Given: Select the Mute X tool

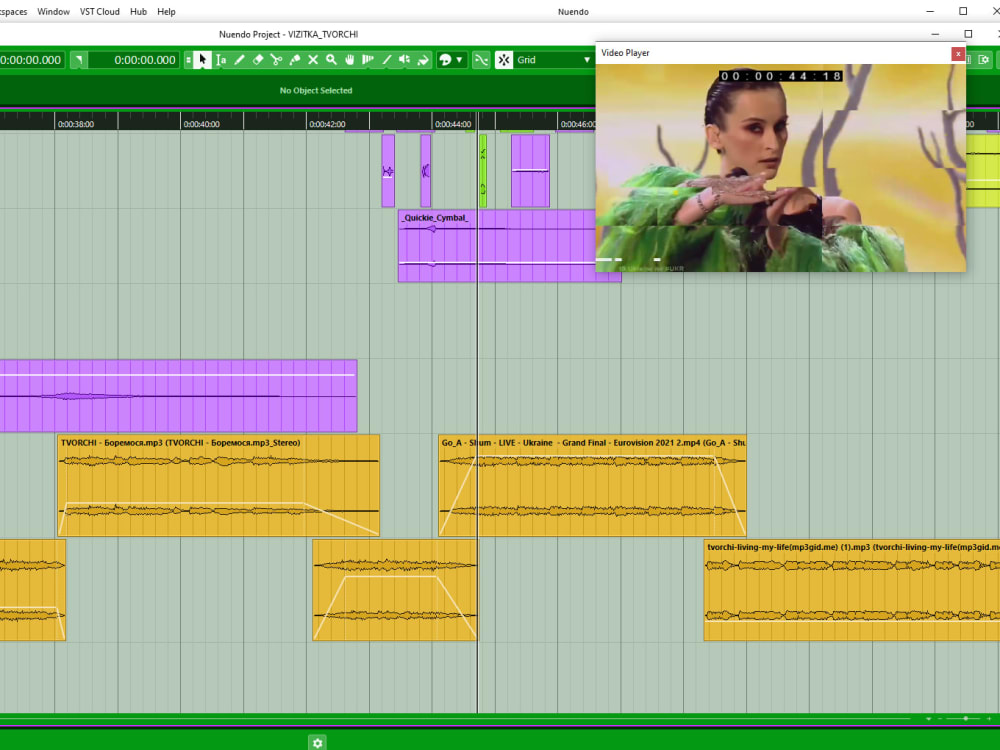Looking at the screenshot, I should click(313, 60).
